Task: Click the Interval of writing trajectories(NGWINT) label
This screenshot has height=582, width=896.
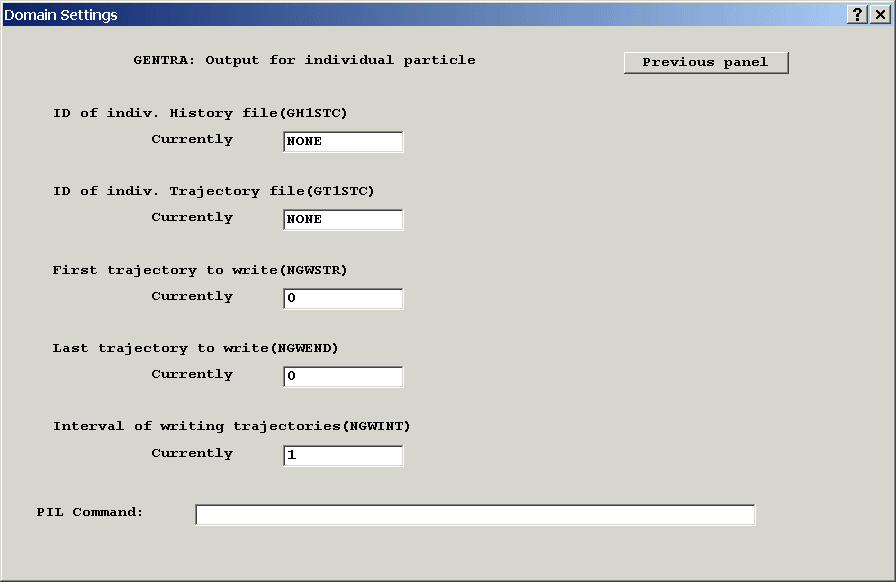Action: pyautogui.click(x=231, y=426)
